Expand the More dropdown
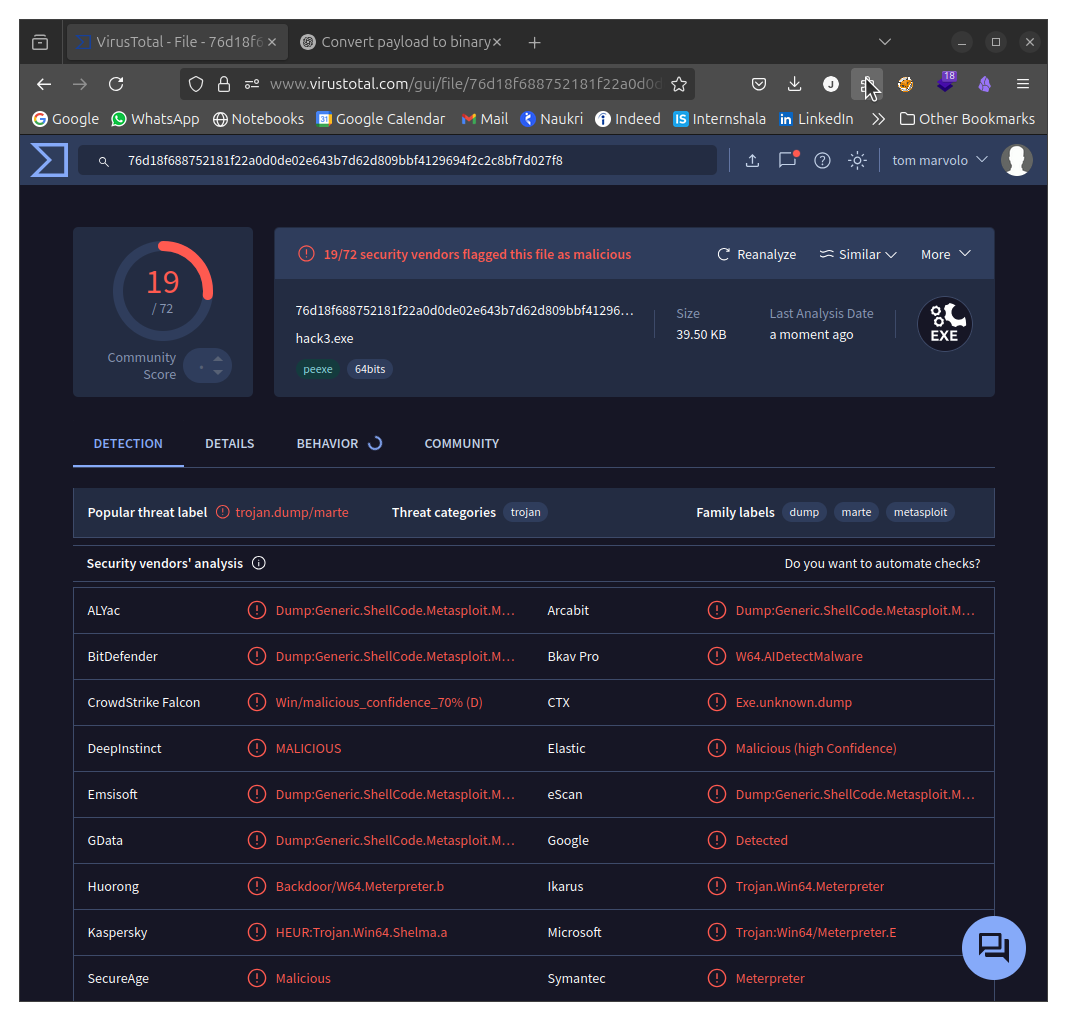 (945, 255)
